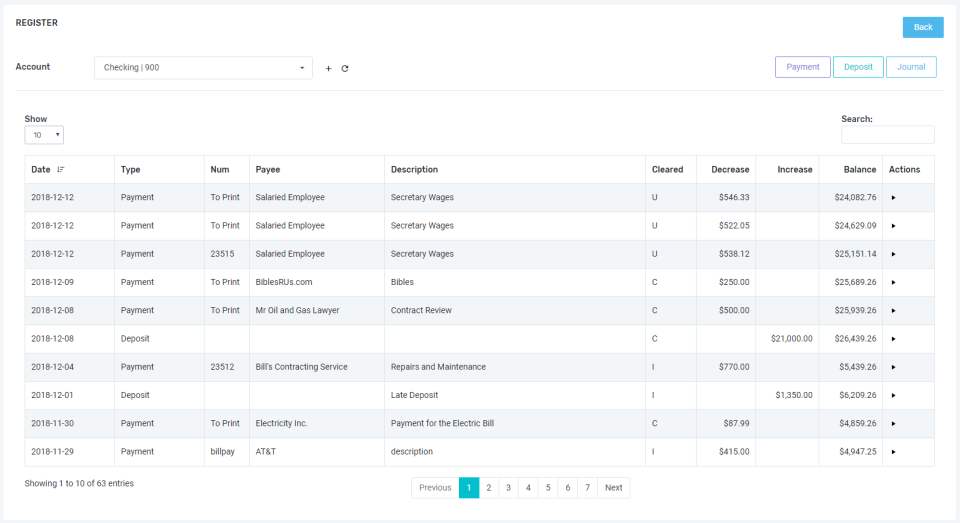Focus the Search input field
The width and height of the screenshot is (960, 523).
(x=888, y=135)
